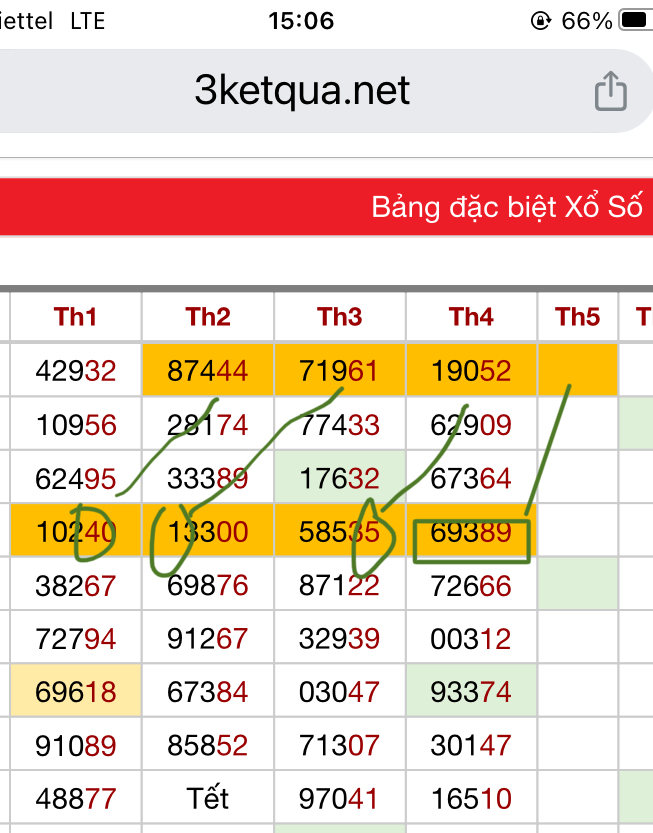Tap the Tết cell in Th2 column

click(208, 798)
